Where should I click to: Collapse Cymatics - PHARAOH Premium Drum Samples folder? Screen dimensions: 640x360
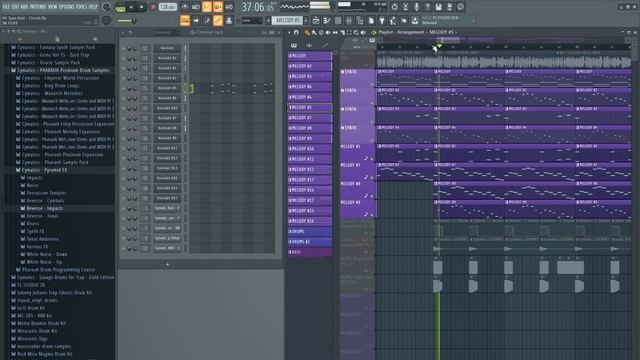pyautogui.click(x=63, y=70)
